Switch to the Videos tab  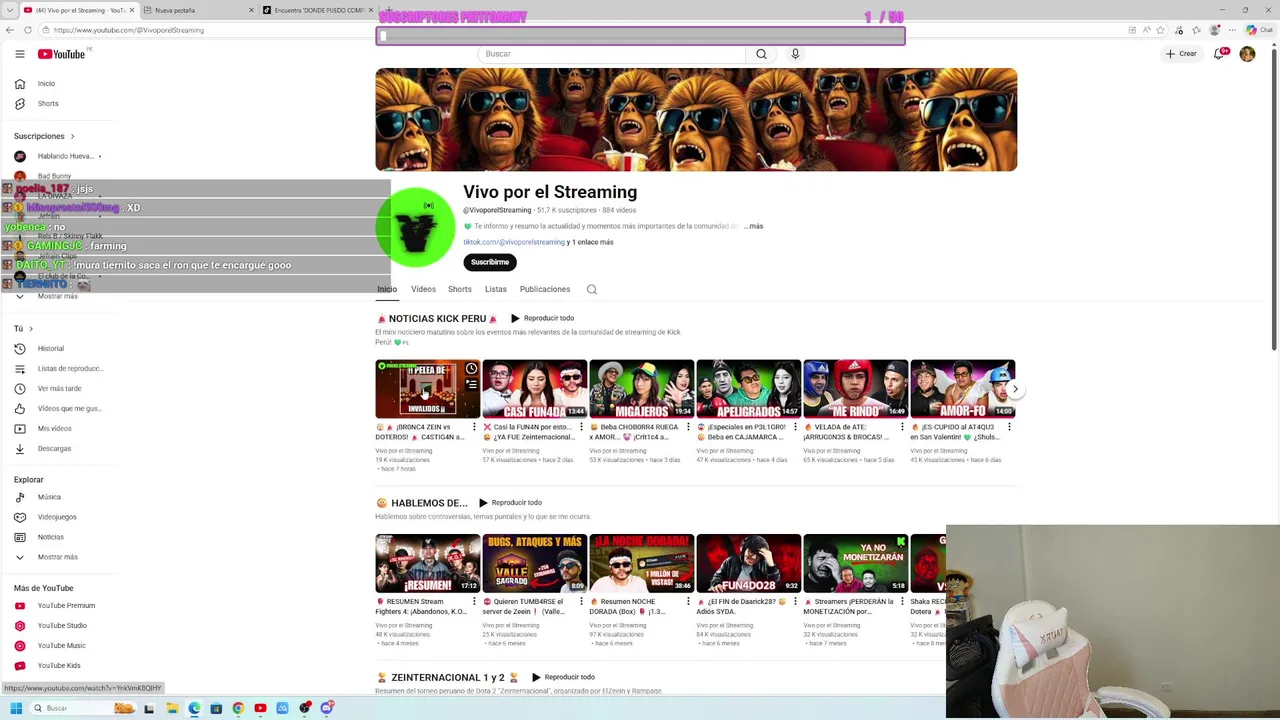423,290
